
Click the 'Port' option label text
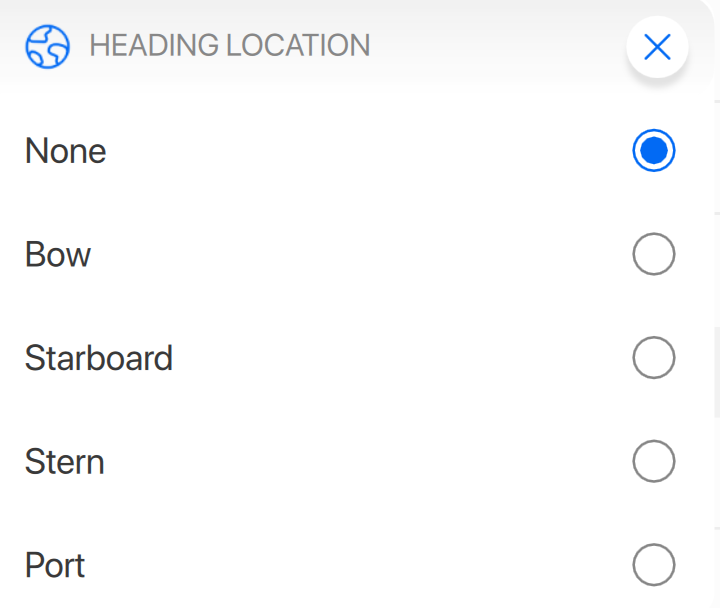(55, 566)
